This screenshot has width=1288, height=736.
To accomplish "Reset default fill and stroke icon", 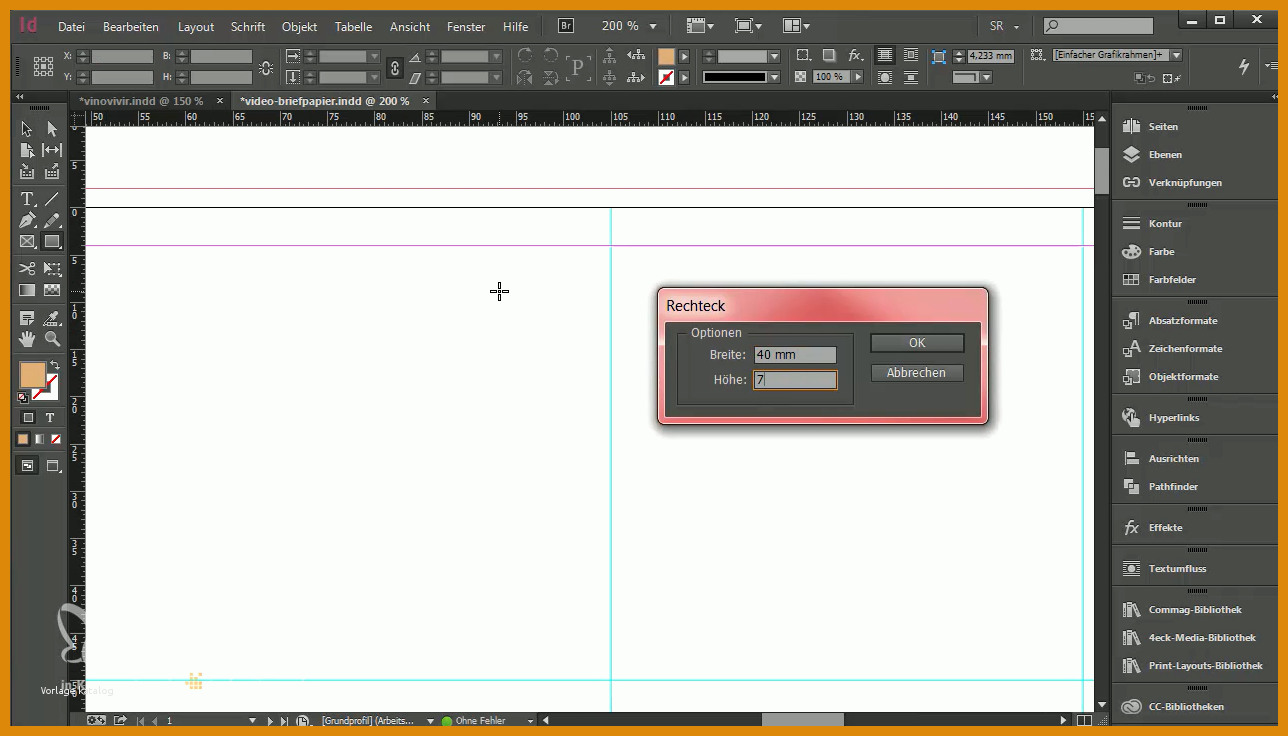I will coord(23,397).
